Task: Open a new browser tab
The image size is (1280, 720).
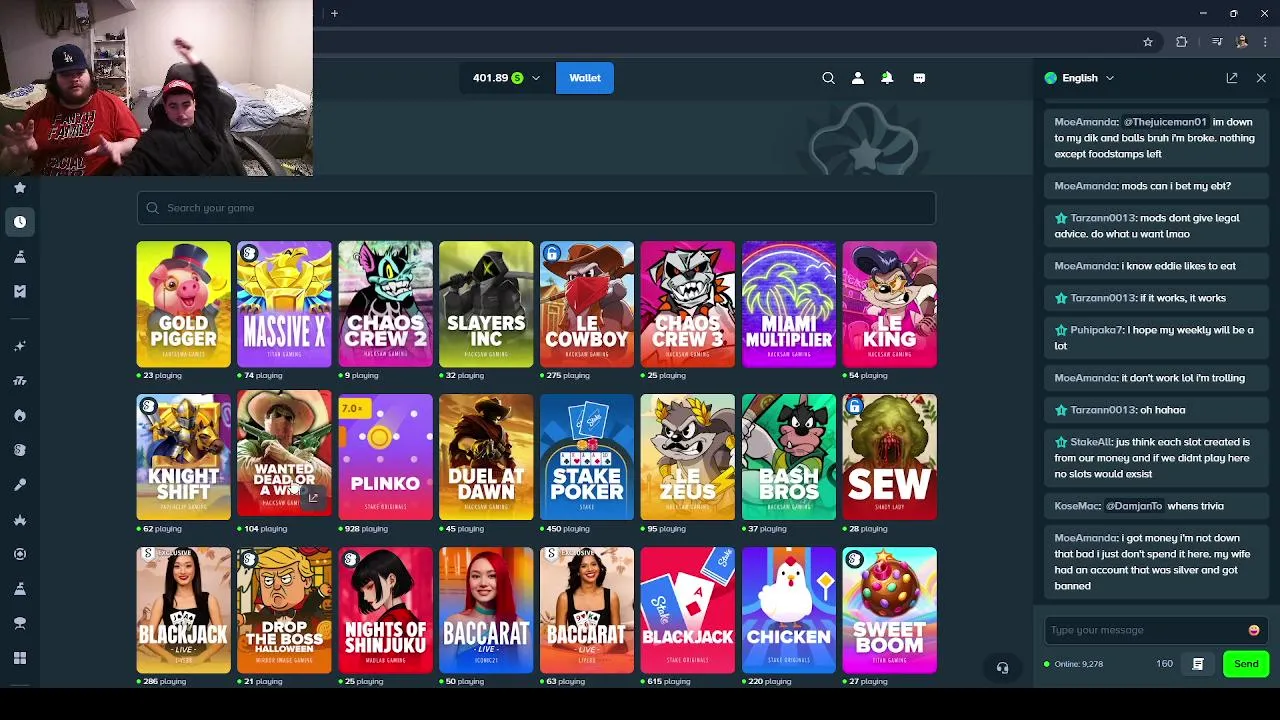Action: click(x=334, y=13)
